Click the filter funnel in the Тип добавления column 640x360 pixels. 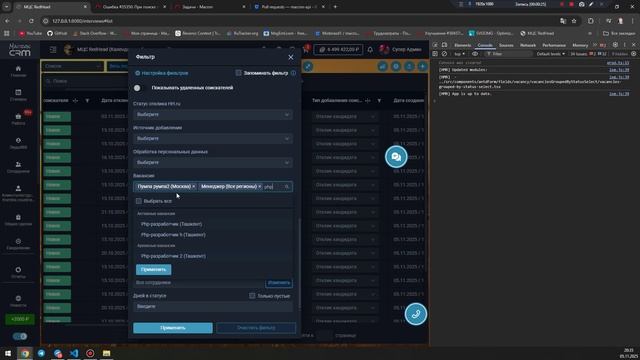[x=379, y=100]
